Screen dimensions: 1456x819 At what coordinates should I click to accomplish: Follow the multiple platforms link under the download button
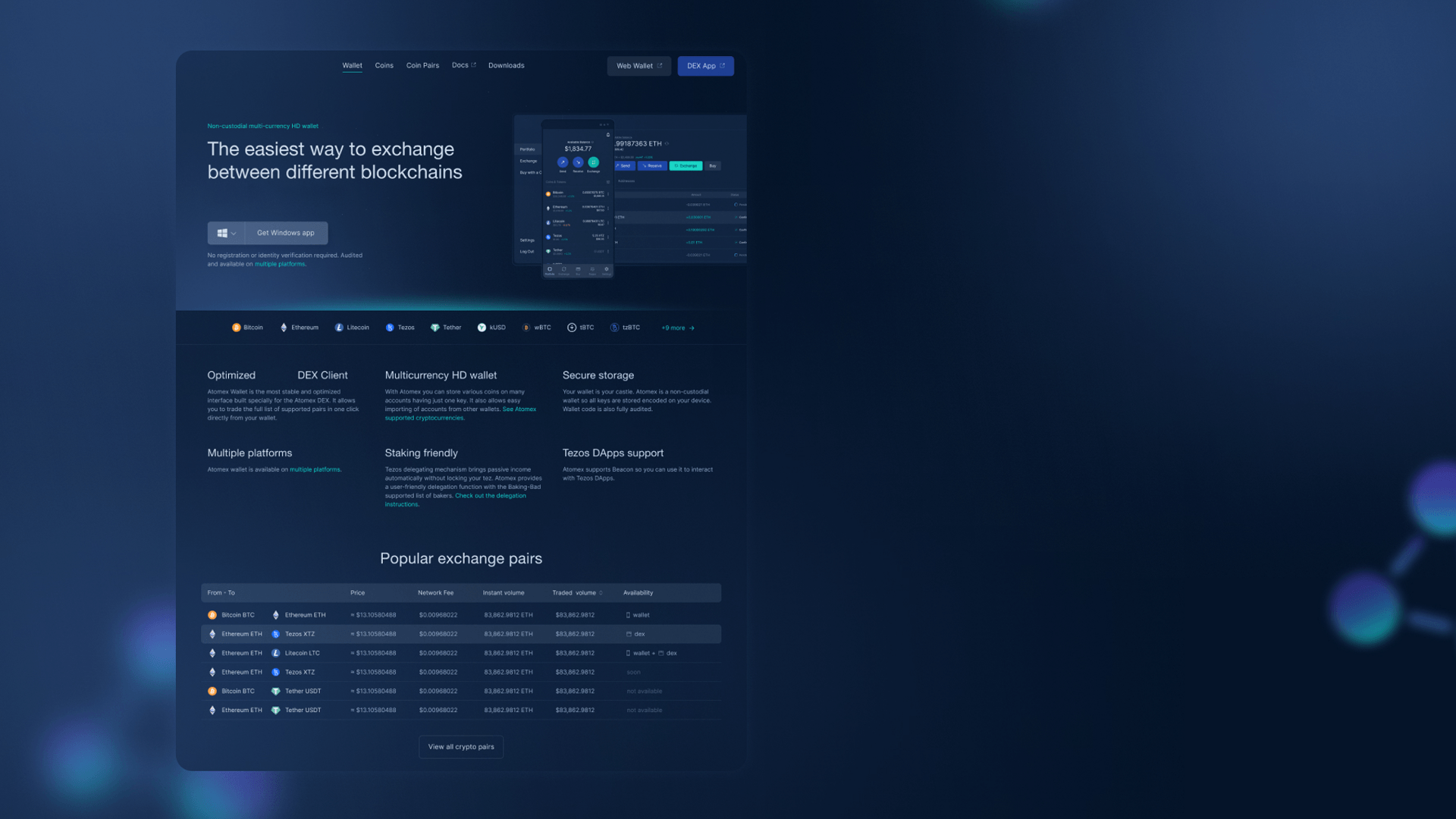click(x=280, y=265)
